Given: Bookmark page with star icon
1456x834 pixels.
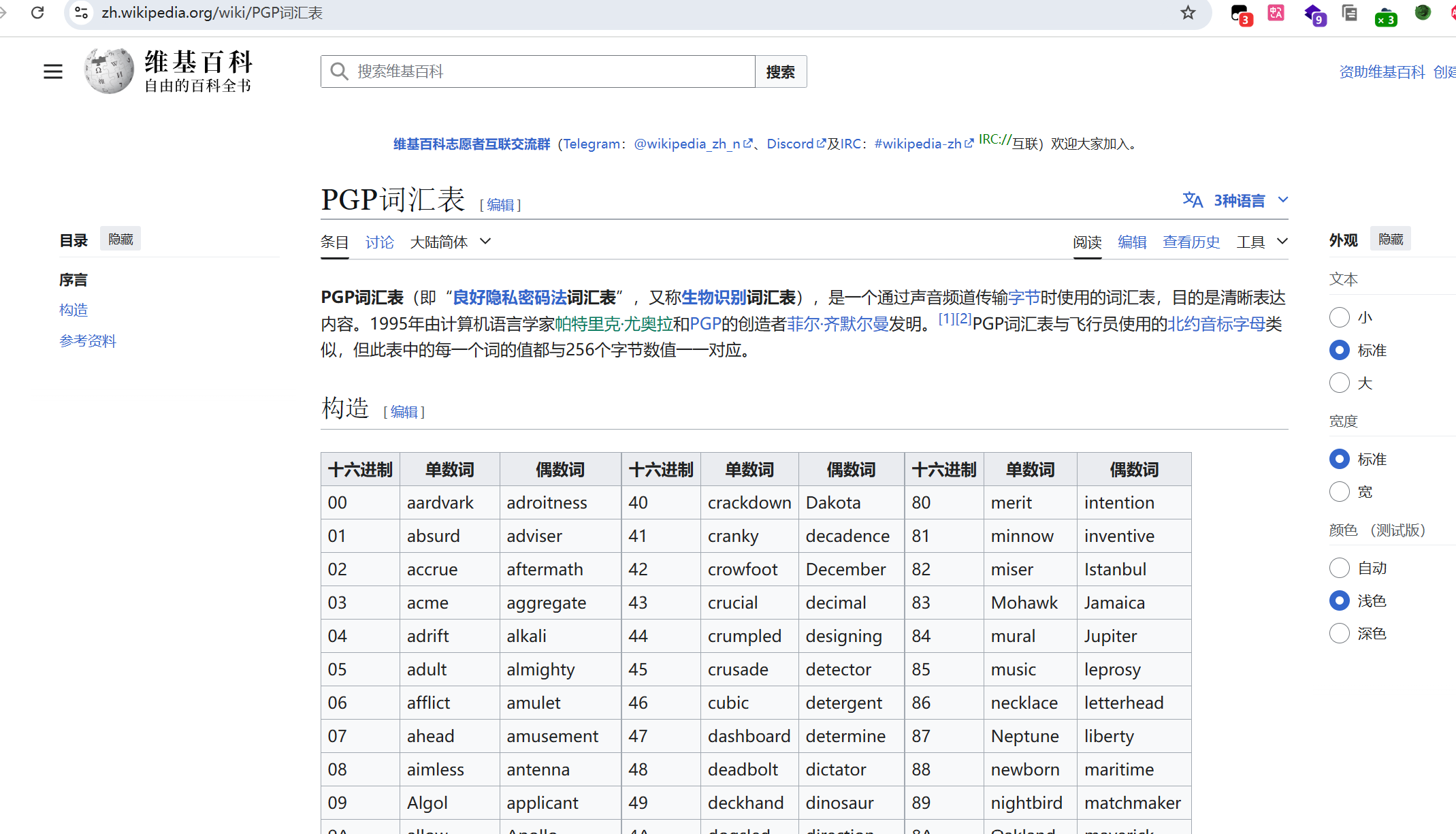Looking at the screenshot, I should (x=1188, y=13).
